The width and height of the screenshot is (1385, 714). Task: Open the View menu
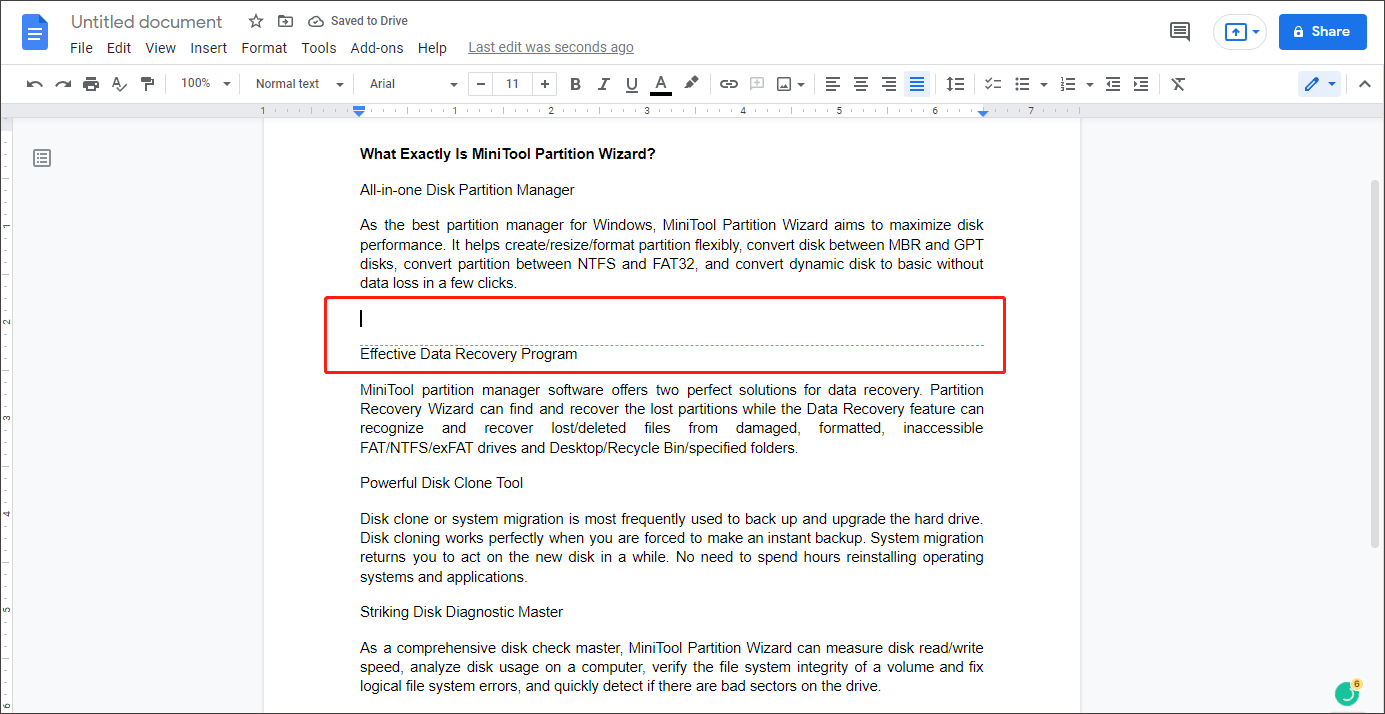point(160,48)
